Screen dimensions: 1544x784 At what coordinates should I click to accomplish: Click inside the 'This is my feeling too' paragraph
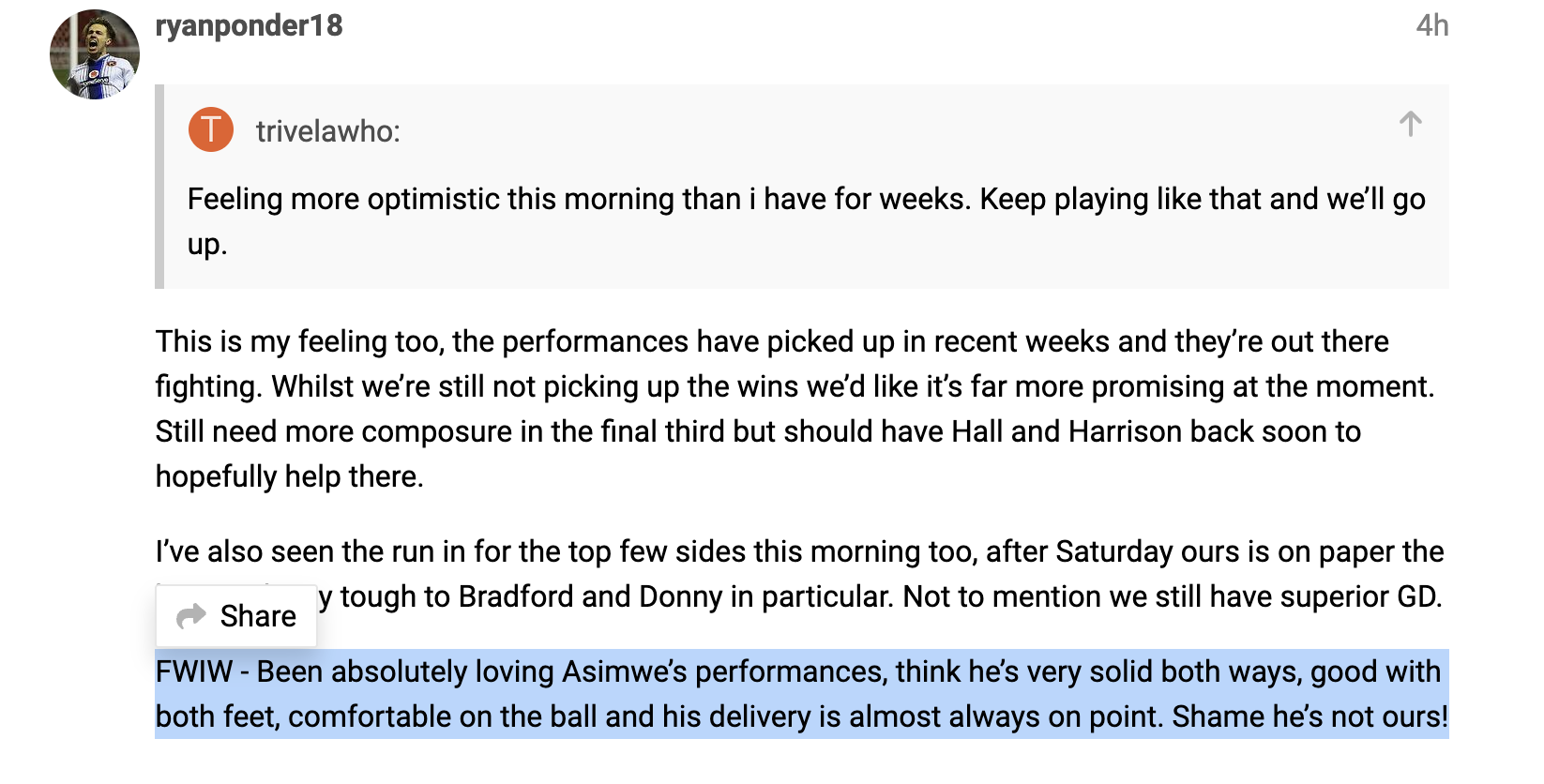pos(795,409)
